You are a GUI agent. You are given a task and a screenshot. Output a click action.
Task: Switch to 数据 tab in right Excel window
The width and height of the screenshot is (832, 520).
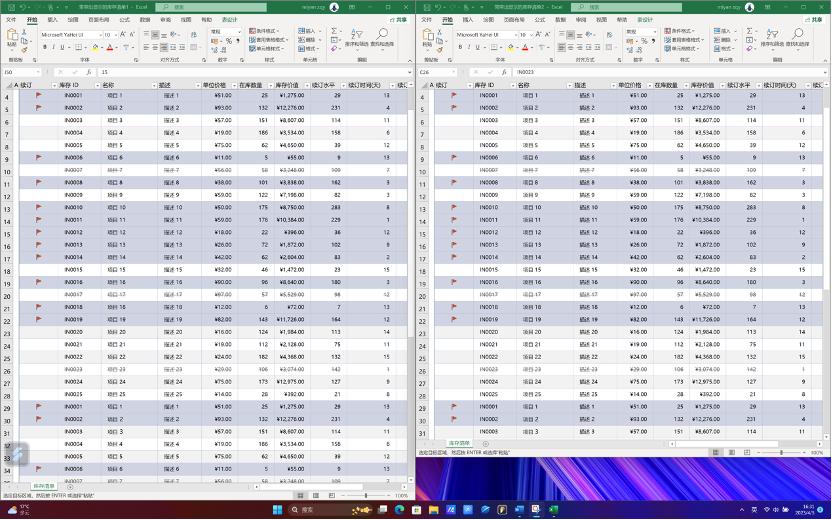[x=560, y=20]
